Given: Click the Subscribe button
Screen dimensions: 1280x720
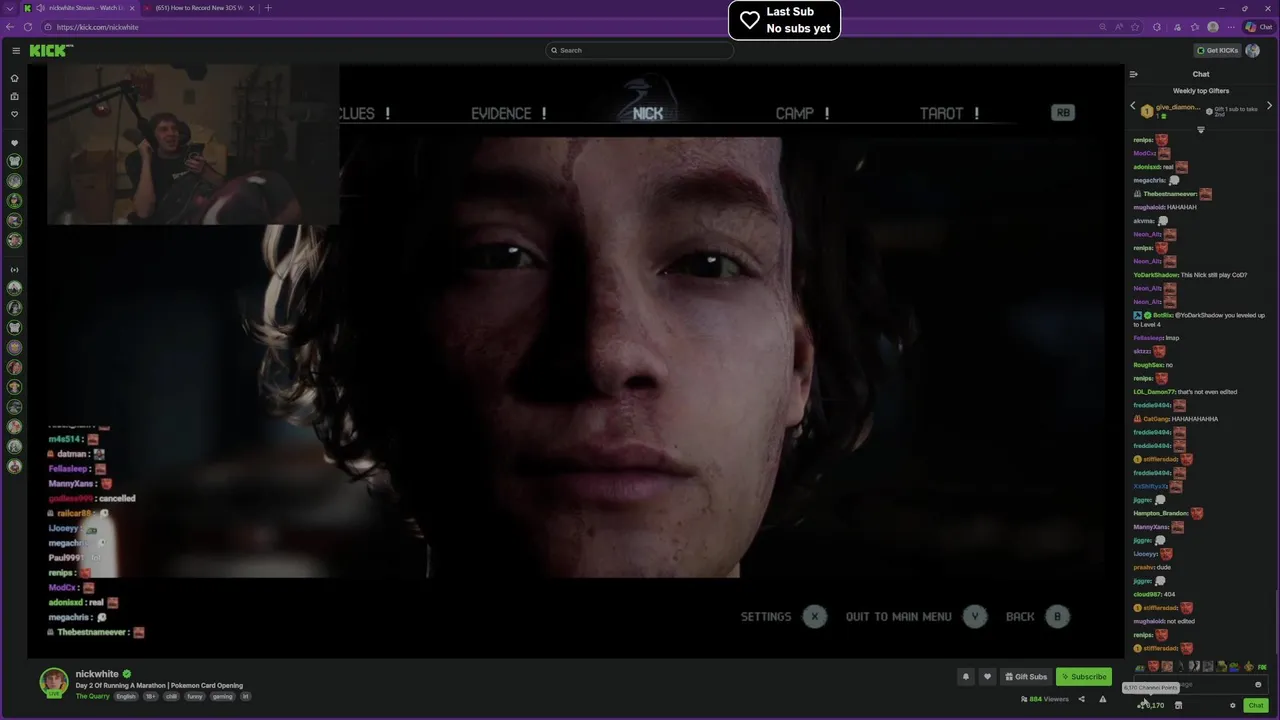Looking at the screenshot, I should pyautogui.click(x=1084, y=677).
